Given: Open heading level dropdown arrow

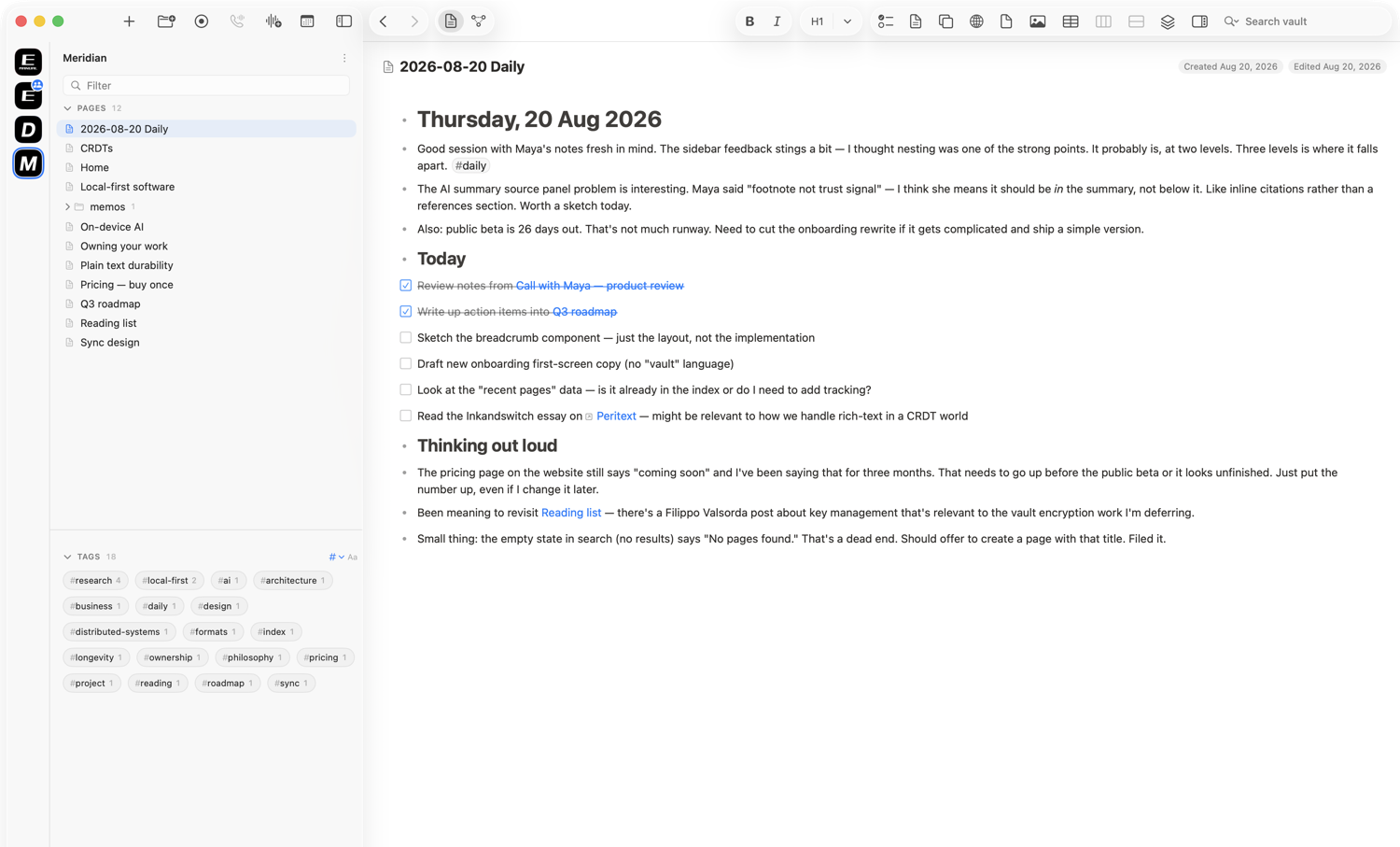Looking at the screenshot, I should [847, 21].
